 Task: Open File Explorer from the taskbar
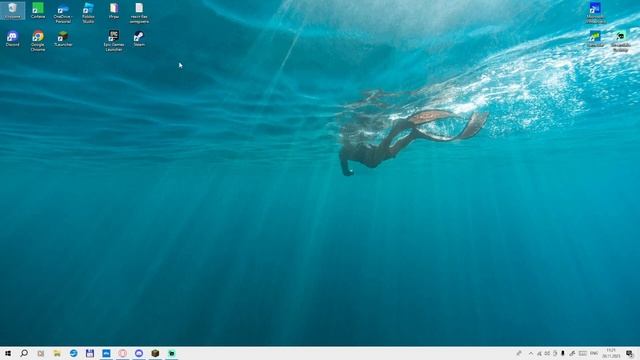coord(57,353)
